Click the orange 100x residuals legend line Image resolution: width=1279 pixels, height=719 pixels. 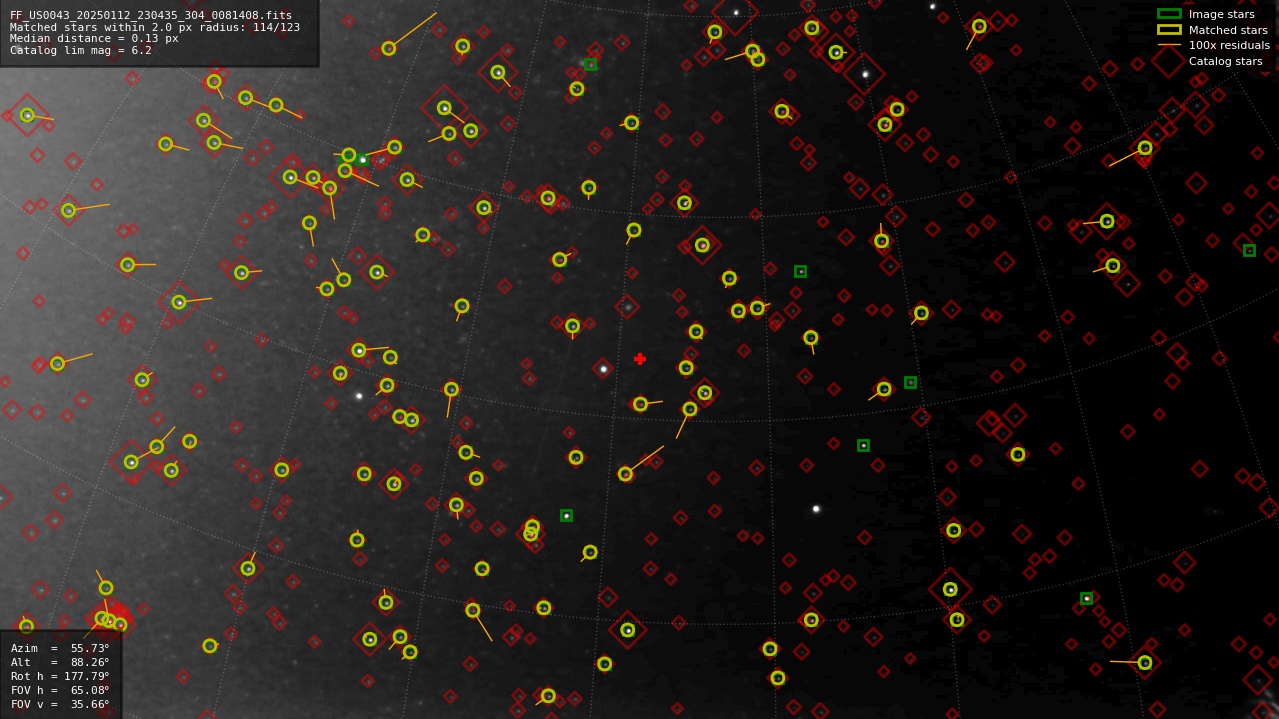click(x=1169, y=45)
